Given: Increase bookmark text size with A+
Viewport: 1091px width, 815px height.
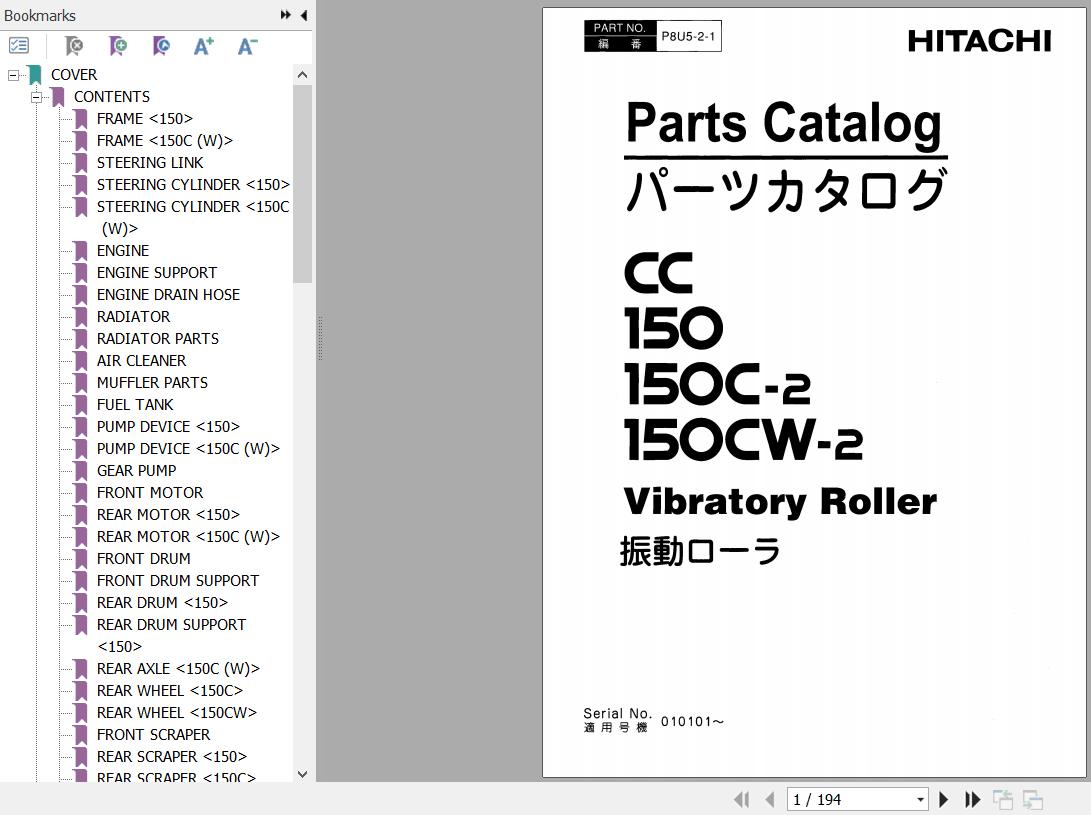Looking at the screenshot, I should (x=204, y=46).
